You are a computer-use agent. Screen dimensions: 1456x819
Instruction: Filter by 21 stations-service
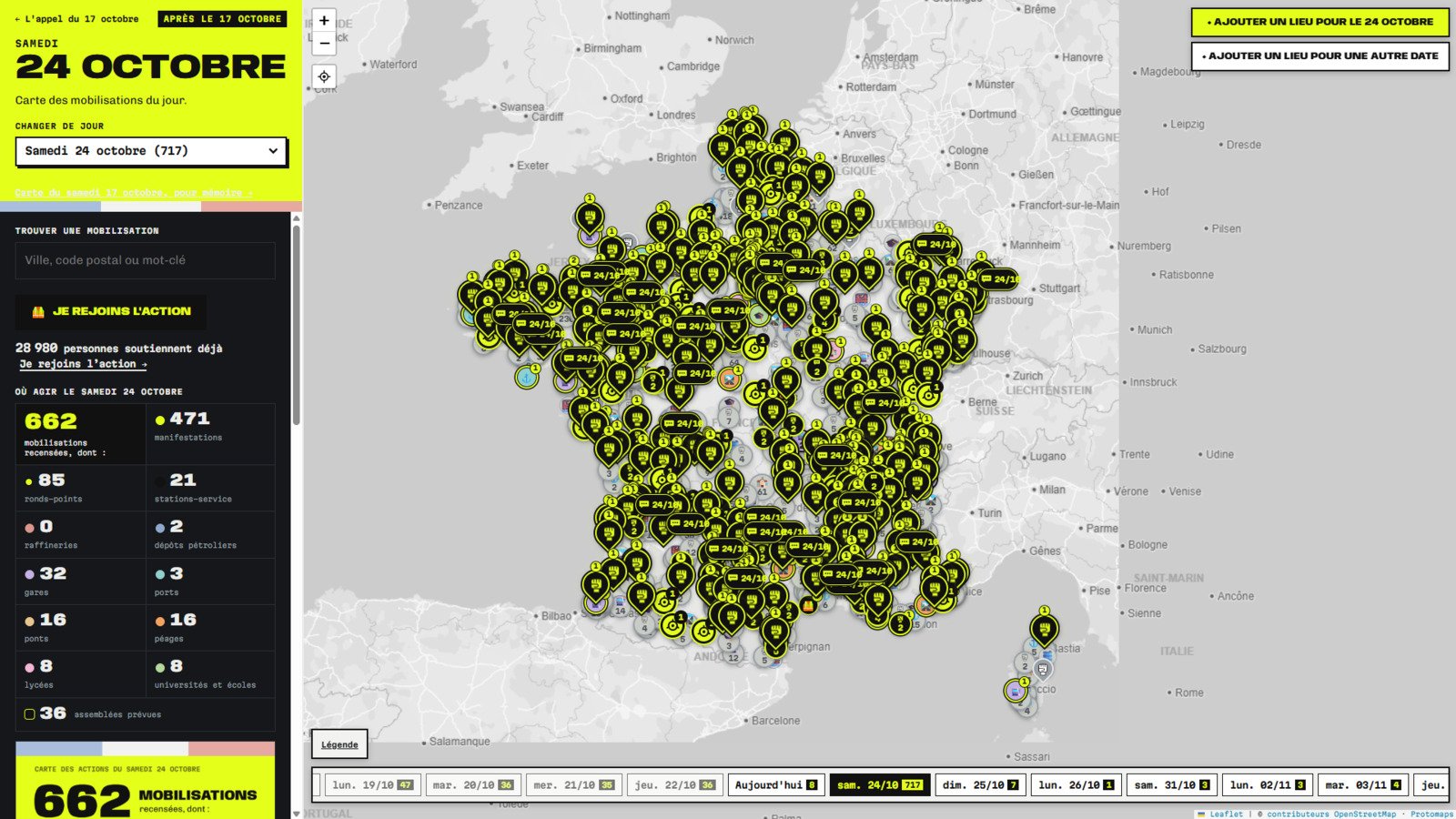210,489
